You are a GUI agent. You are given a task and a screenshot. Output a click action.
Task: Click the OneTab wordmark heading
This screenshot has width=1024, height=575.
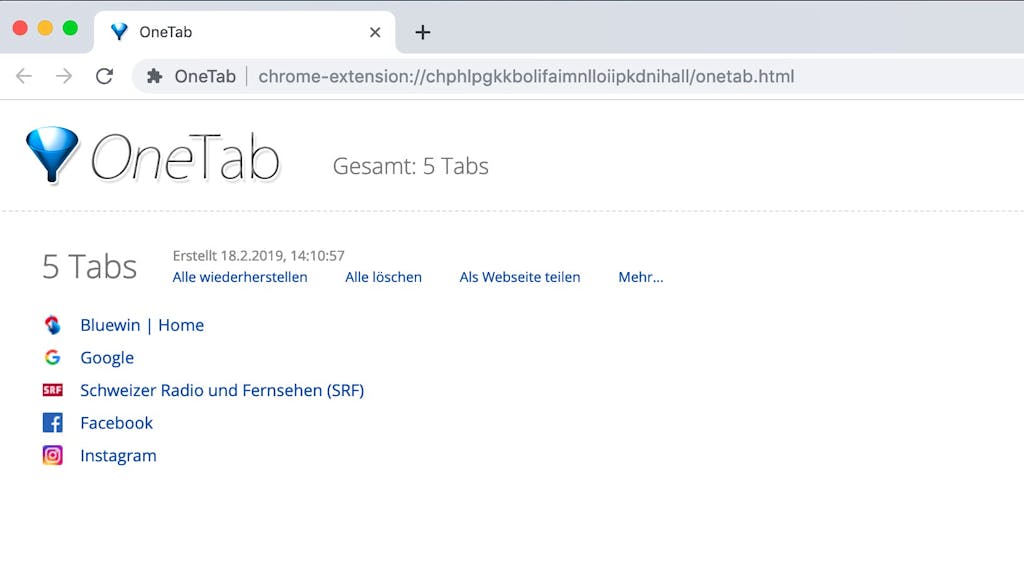click(185, 157)
